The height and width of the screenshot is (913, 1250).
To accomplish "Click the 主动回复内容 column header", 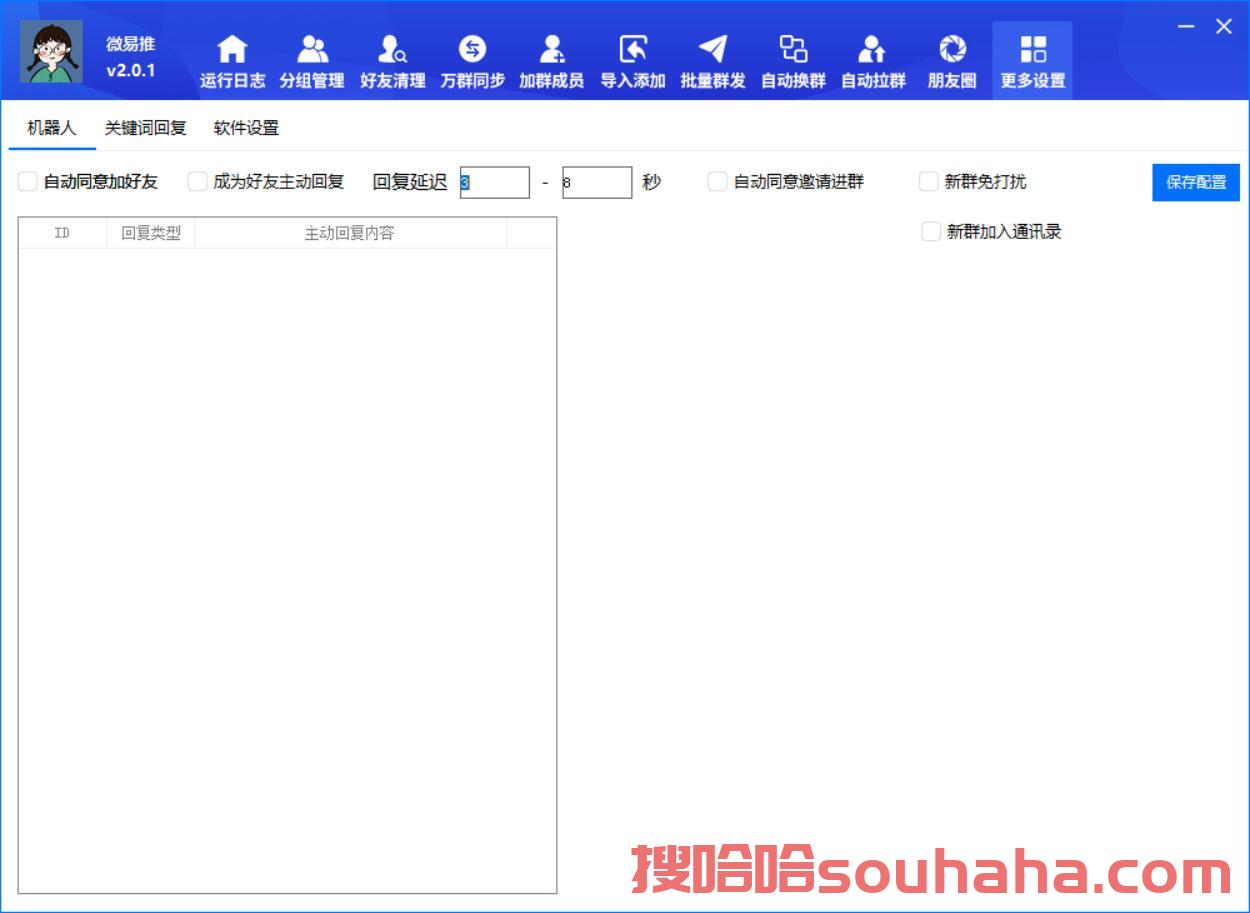I will point(350,233).
